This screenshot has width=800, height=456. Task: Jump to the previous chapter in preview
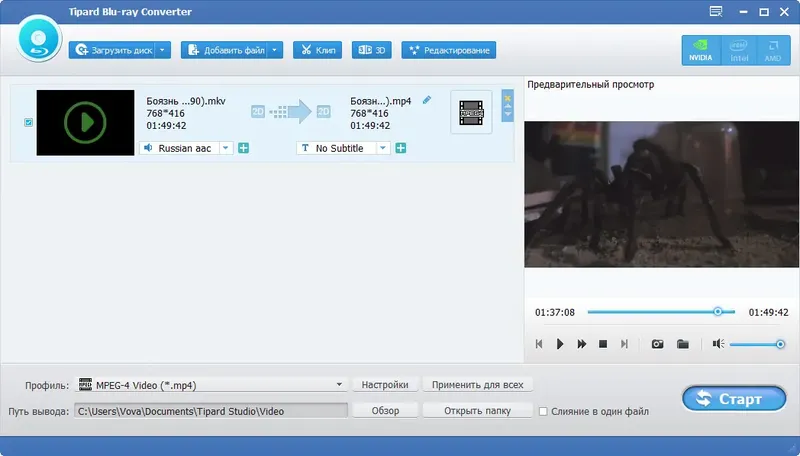tap(539, 344)
